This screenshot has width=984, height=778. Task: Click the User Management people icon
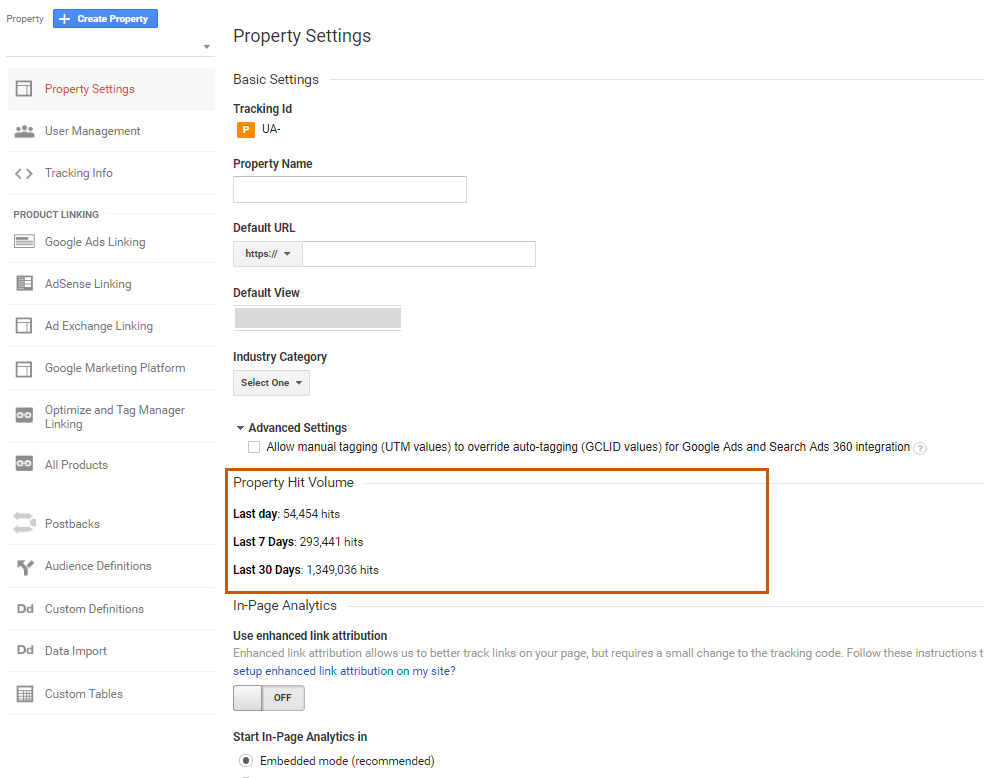tap(24, 131)
